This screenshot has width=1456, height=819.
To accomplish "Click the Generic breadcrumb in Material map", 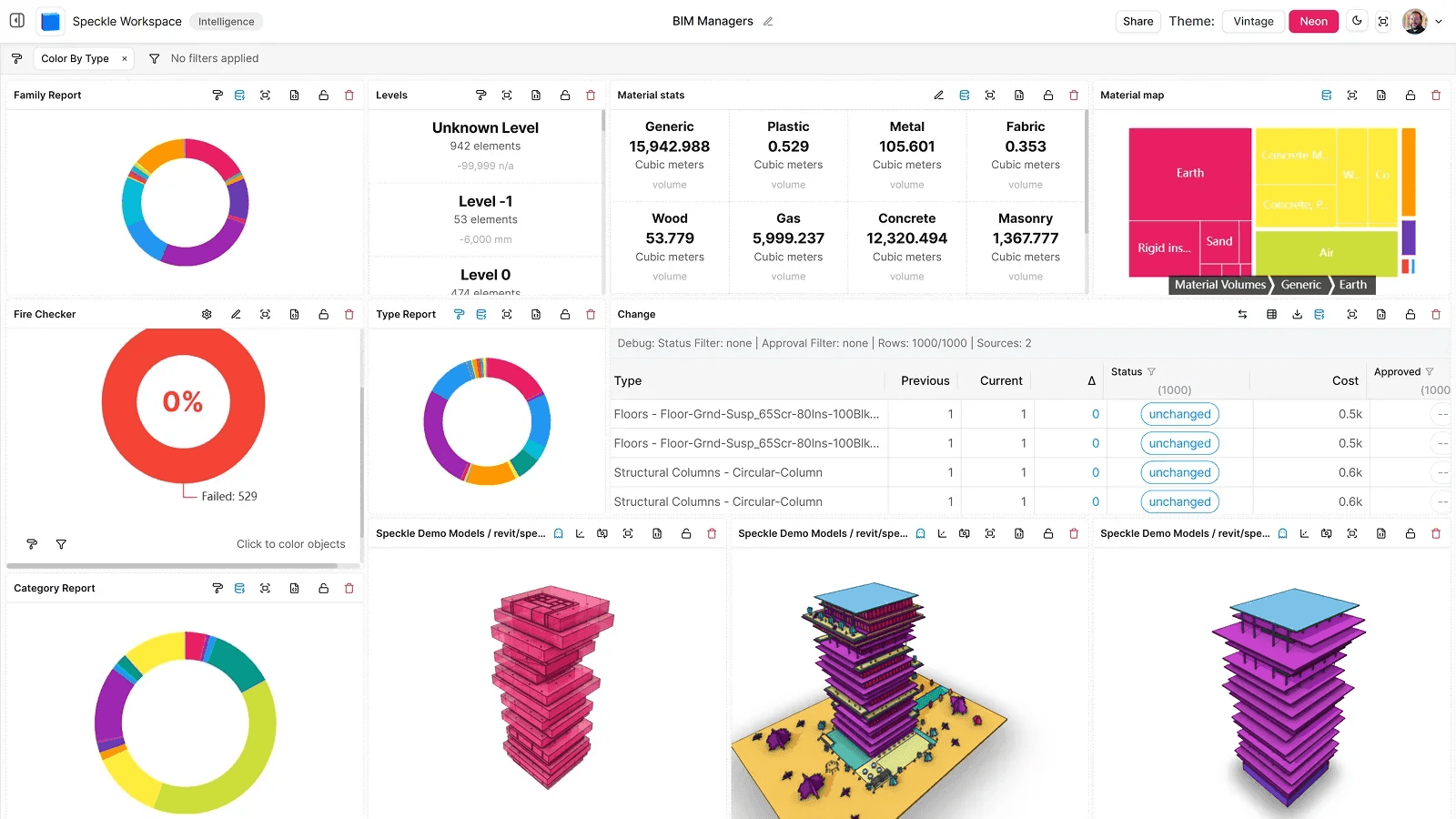I will [x=1300, y=285].
